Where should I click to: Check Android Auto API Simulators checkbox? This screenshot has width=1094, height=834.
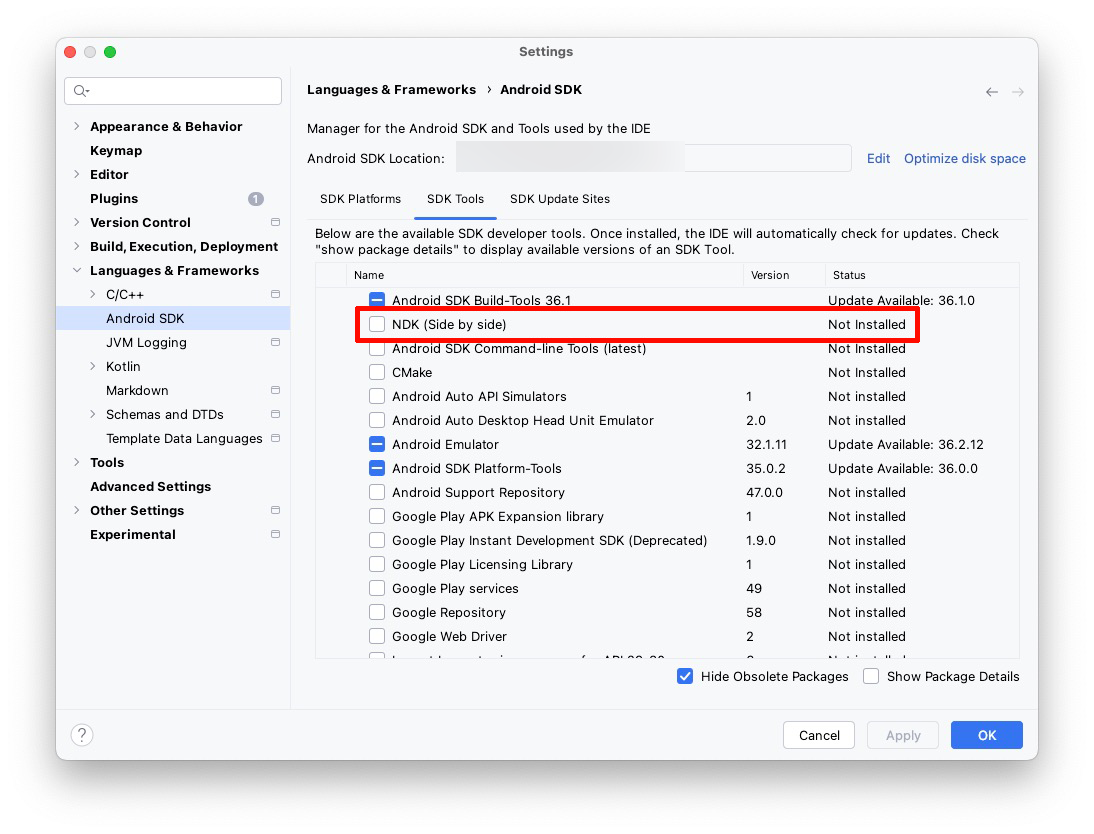point(377,396)
